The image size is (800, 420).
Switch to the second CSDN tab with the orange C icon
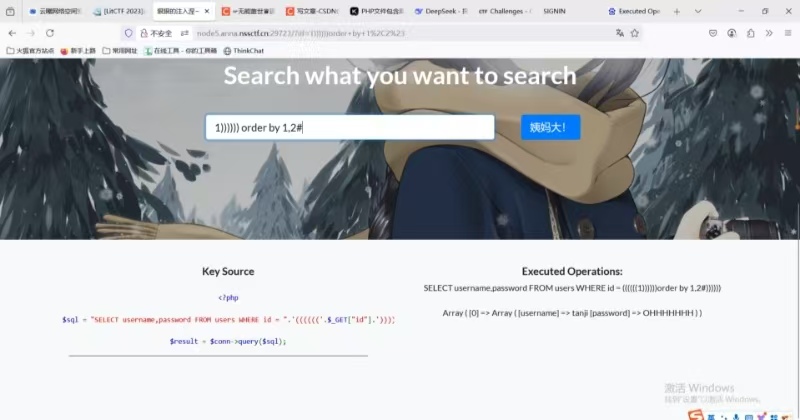pyautogui.click(x=247, y=11)
